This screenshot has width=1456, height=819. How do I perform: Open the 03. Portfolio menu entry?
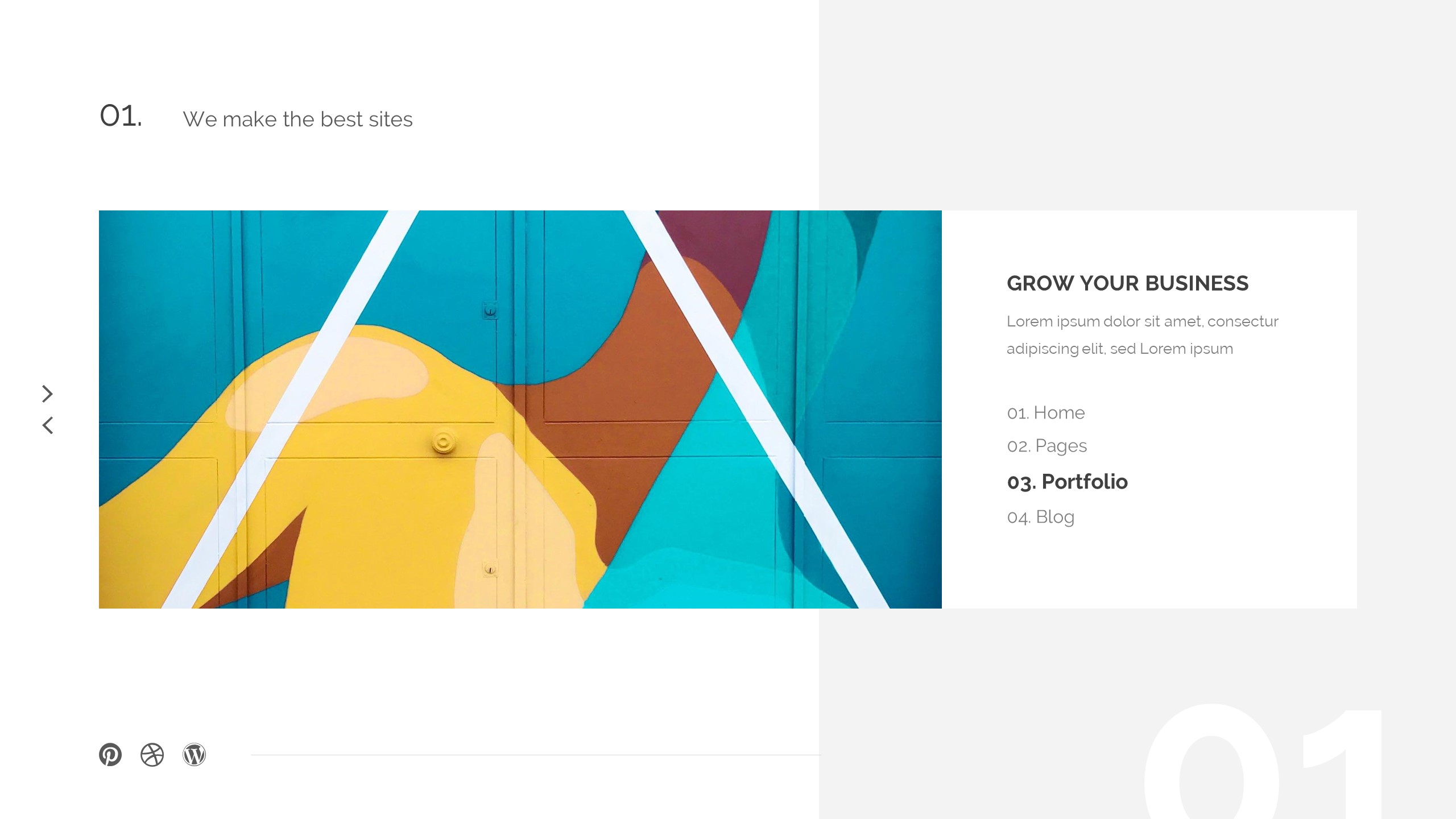pyautogui.click(x=1067, y=482)
